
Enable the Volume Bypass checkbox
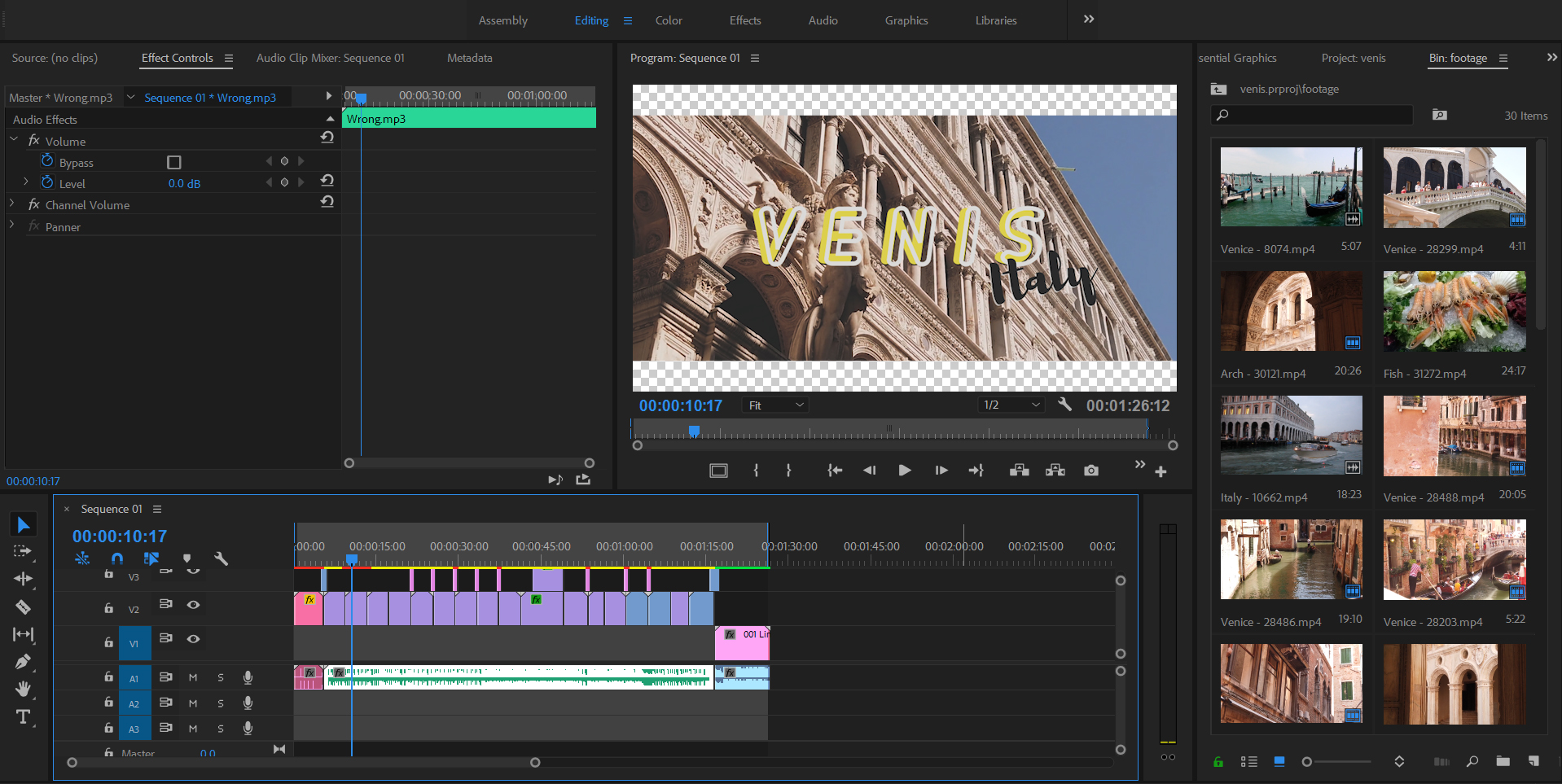tap(173, 162)
